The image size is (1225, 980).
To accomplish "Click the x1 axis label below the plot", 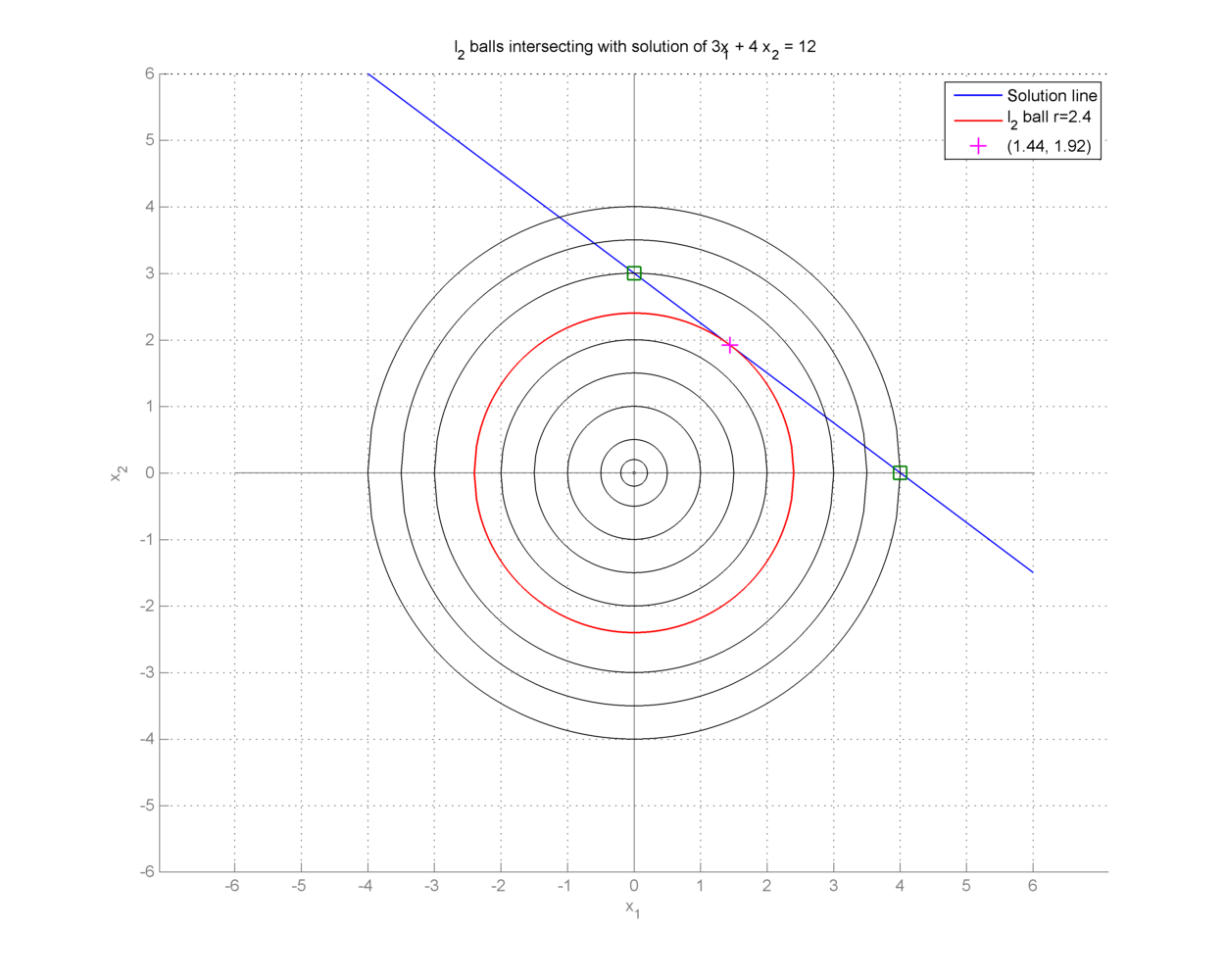I will point(633,908).
